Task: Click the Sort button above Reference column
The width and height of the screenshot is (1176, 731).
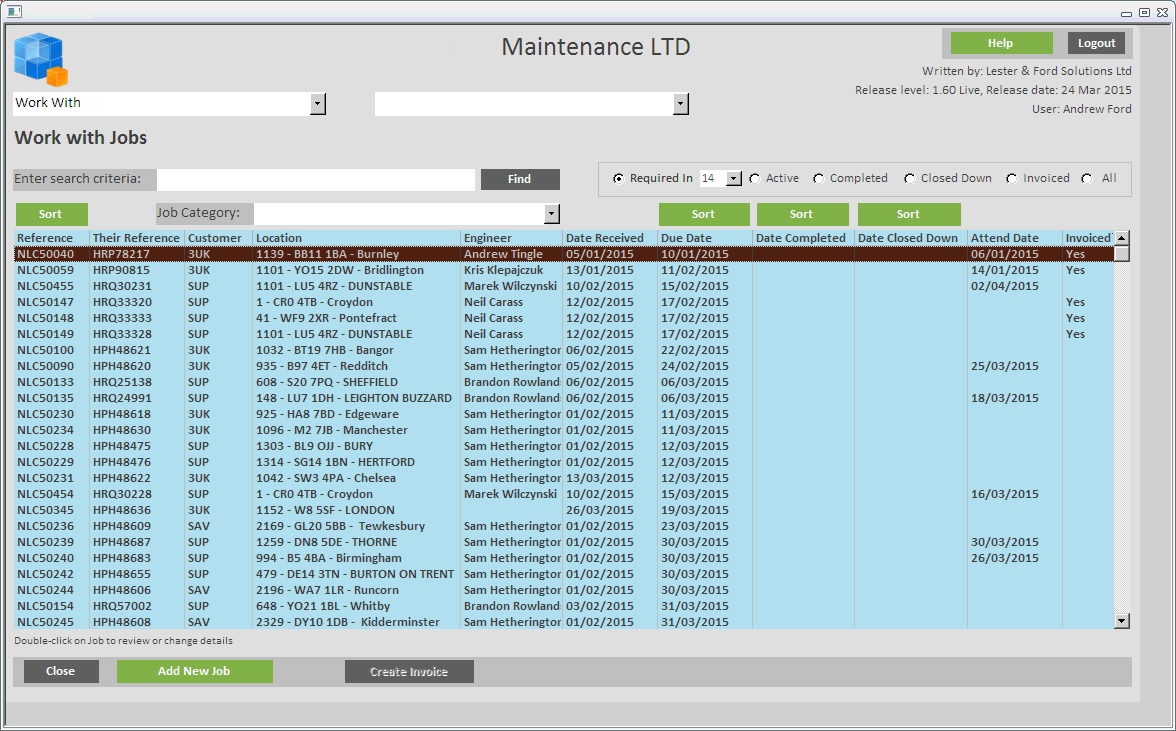Action: pyautogui.click(x=51, y=214)
